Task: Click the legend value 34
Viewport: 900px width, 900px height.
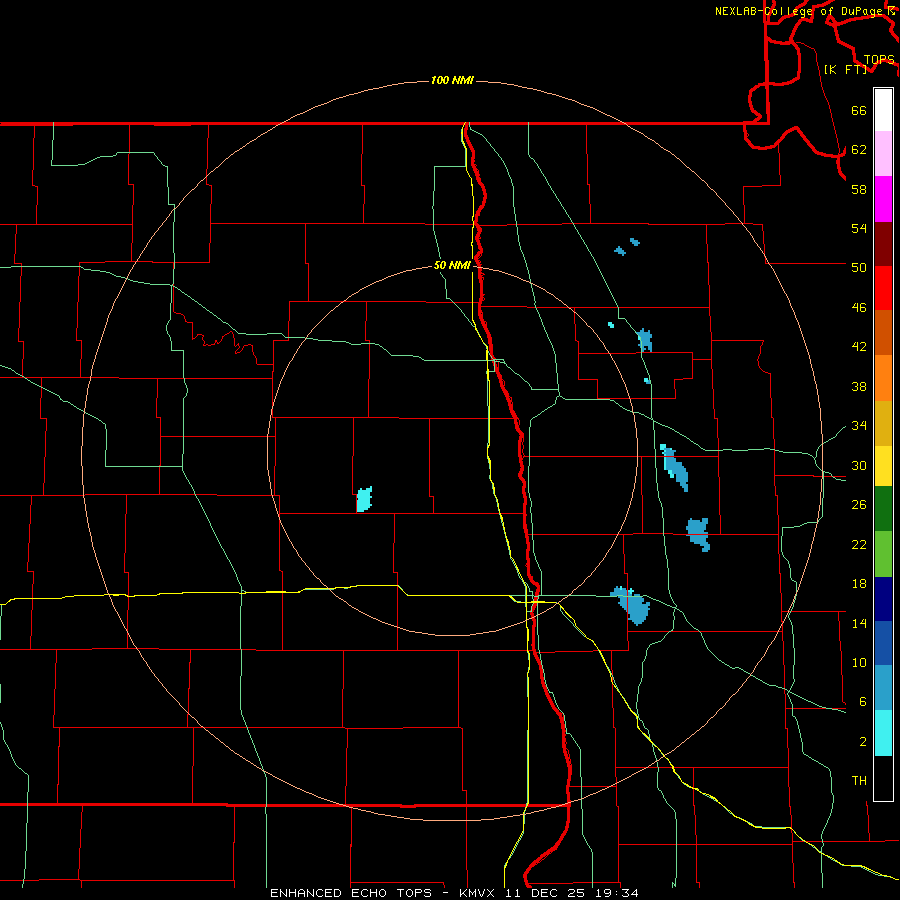Action: click(859, 426)
